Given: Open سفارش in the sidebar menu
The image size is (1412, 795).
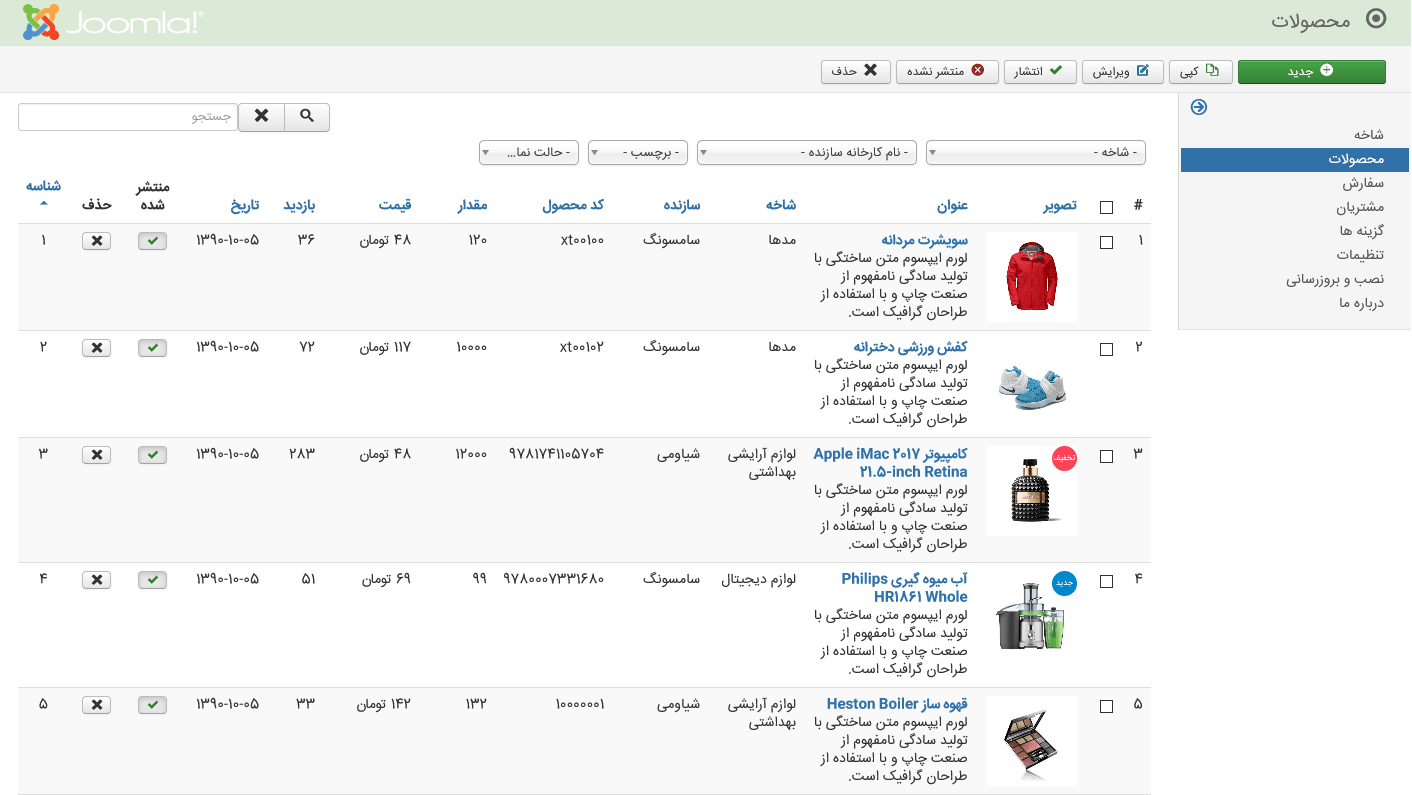Looking at the screenshot, I should 1363,184.
